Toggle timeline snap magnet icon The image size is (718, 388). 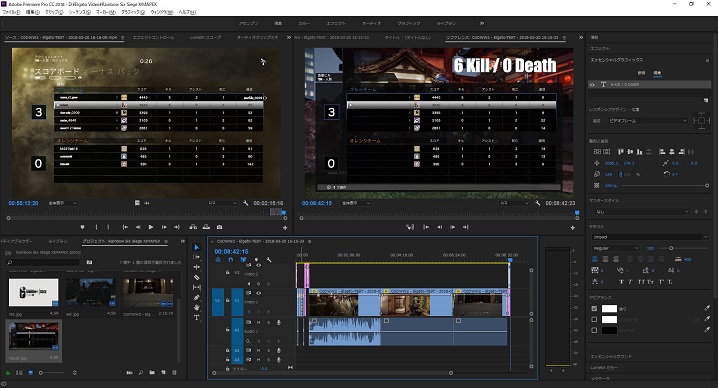pyautogui.click(x=231, y=260)
